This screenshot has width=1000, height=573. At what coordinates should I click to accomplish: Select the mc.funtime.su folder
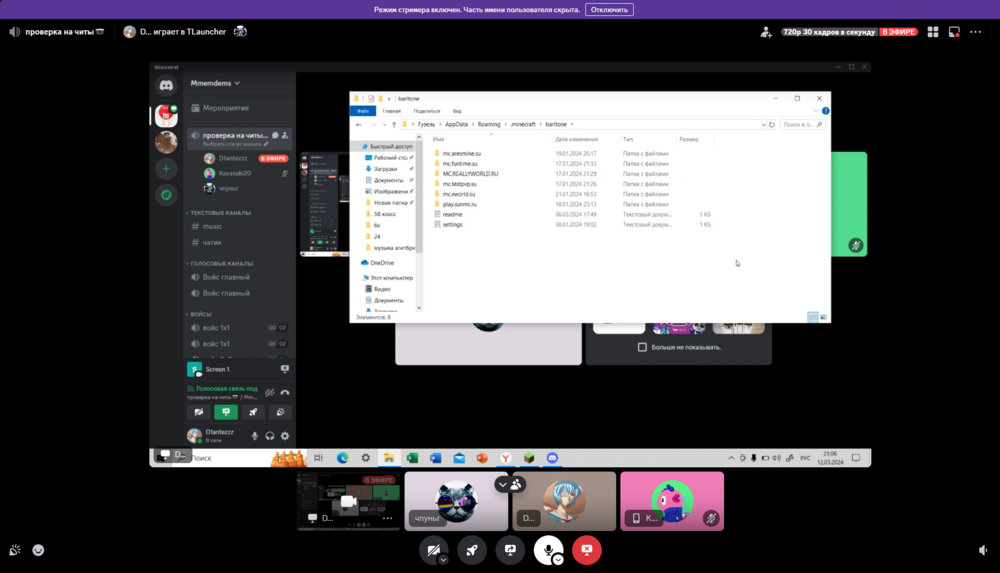click(x=460, y=163)
